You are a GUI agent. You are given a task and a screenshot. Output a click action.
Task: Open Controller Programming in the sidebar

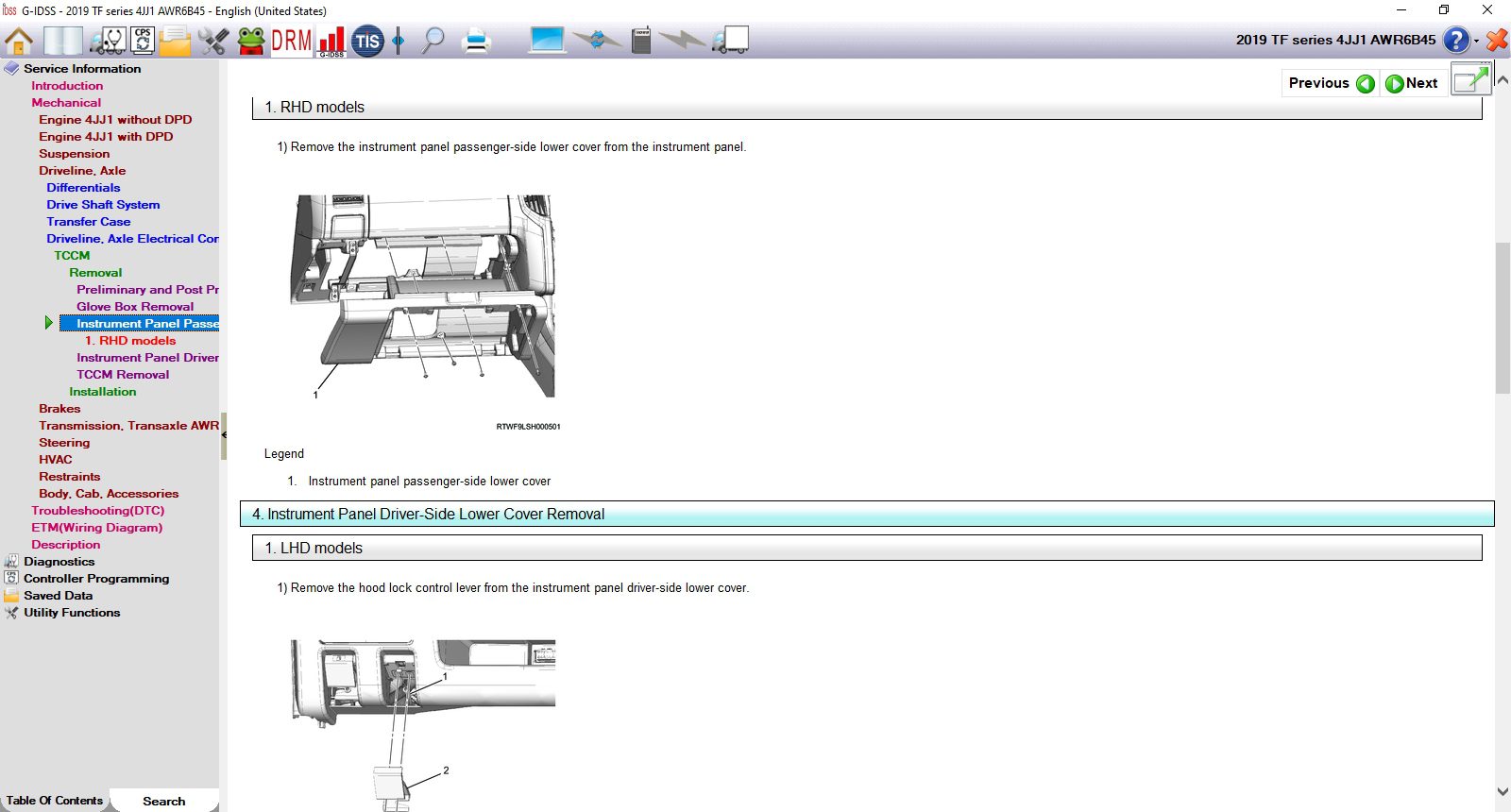tap(96, 579)
